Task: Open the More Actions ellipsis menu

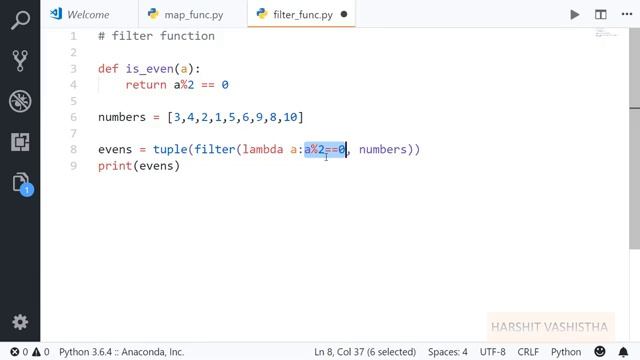Action: [x=627, y=14]
